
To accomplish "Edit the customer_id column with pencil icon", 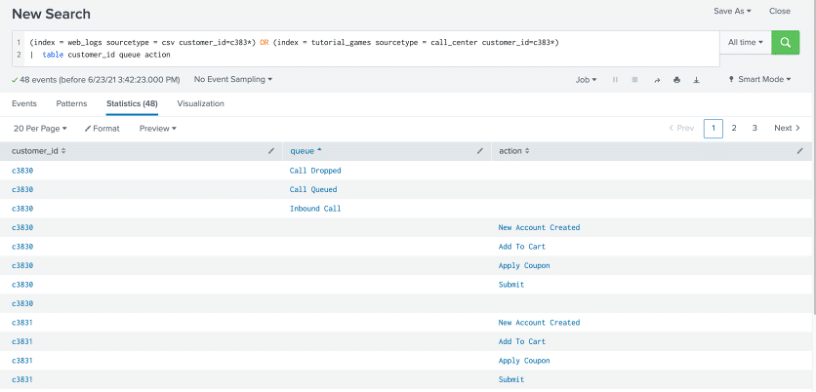I will [x=271, y=151].
